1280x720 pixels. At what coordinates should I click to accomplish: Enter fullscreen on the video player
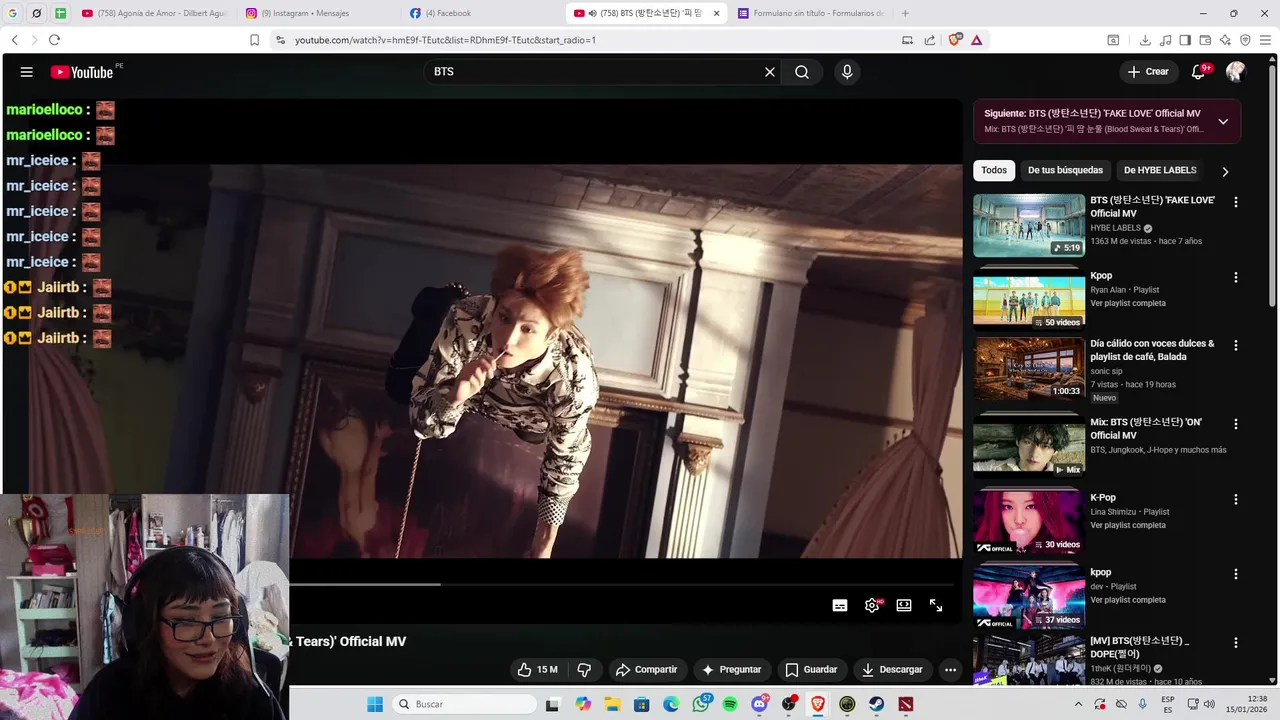click(x=936, y=605)
